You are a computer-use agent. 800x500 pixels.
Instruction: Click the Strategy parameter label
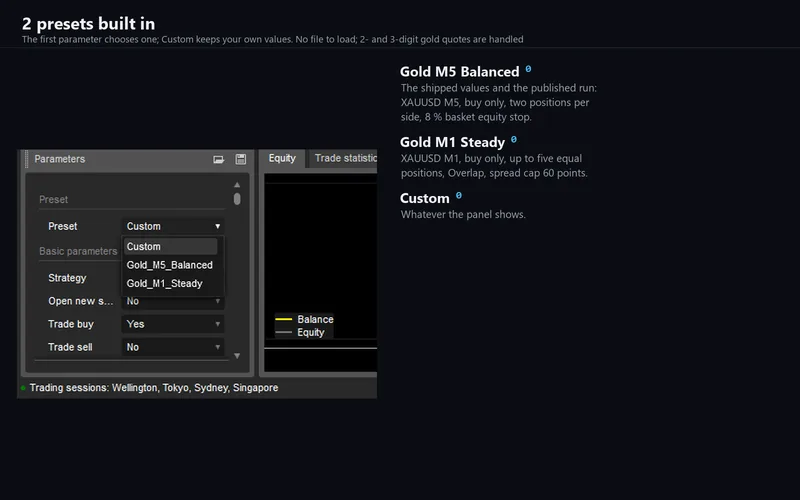coord(67,278)
